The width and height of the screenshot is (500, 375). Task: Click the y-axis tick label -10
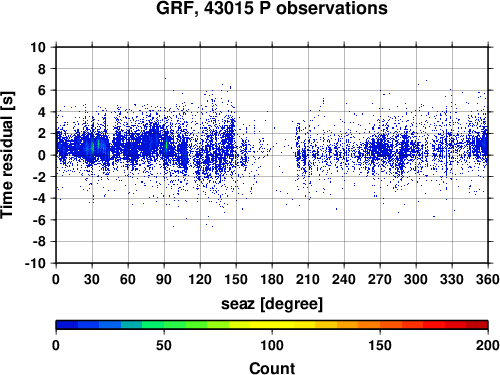coord(36,263)
